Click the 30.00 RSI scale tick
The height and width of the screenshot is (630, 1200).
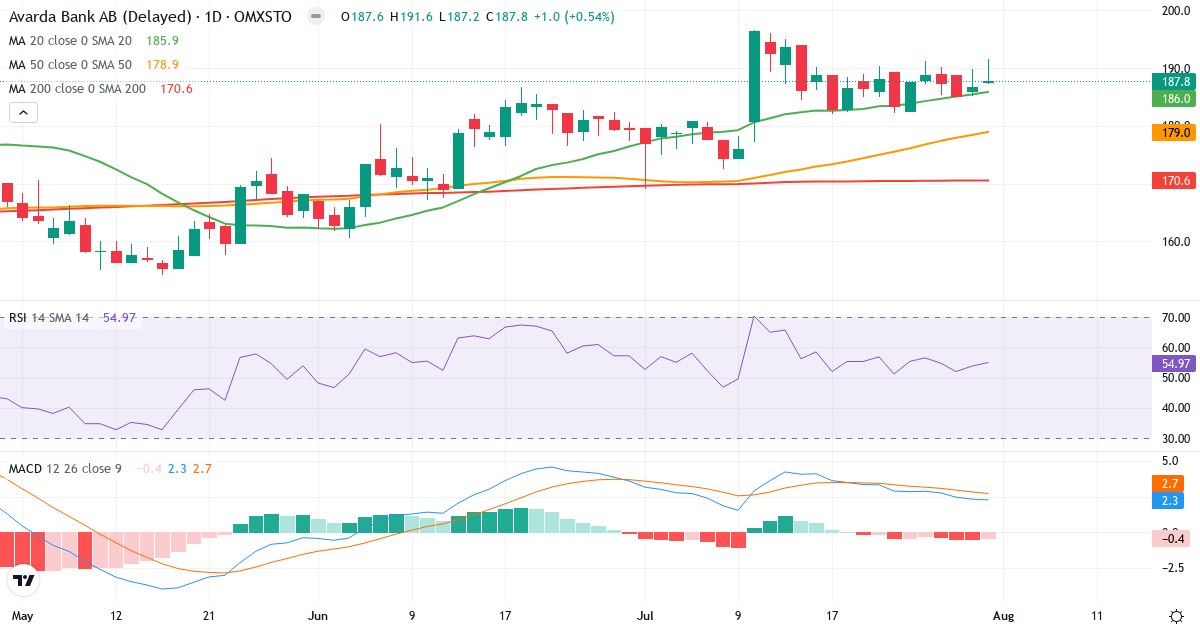point(1174,438)
